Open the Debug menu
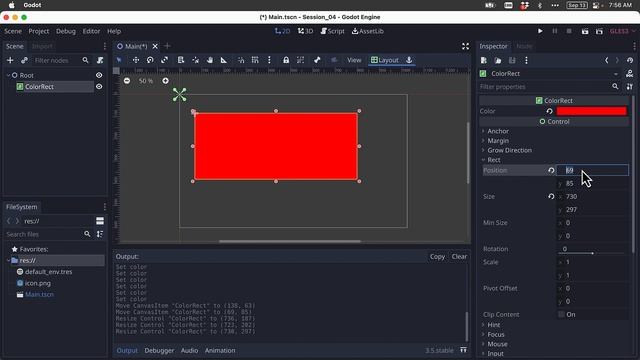The image size is (640, 360). (x=66, y=31)
